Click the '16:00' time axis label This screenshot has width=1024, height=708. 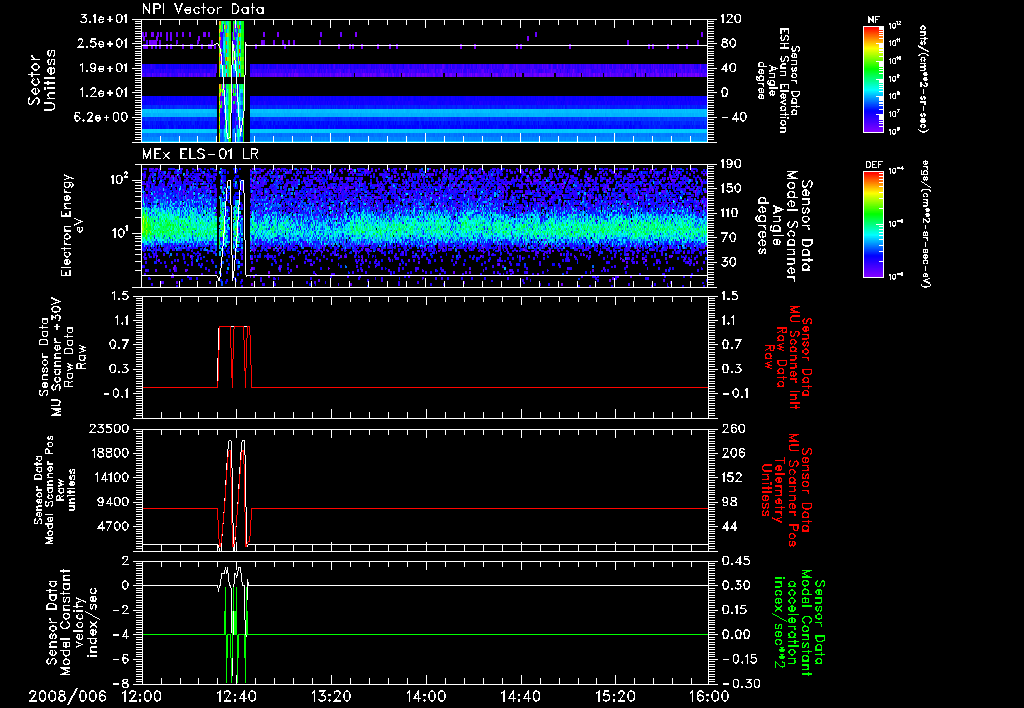tap(709, 696)
